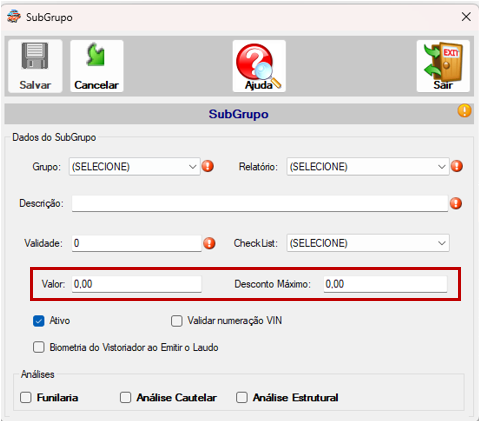Expand the Grupo dropdown
Screen dimensions: 479x421
[135, 166]
